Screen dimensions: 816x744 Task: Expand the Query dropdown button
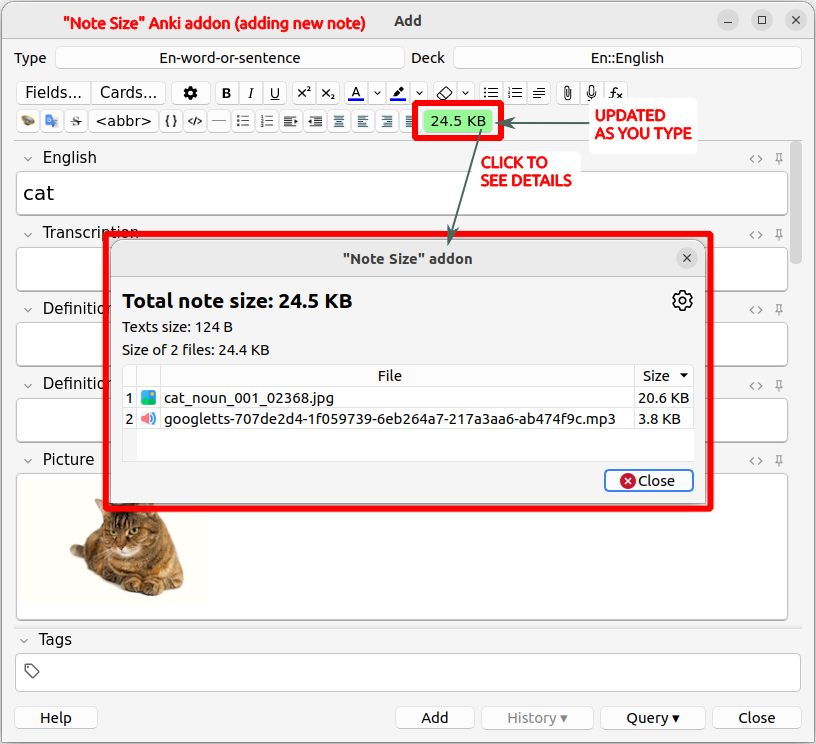coord(653,718)
